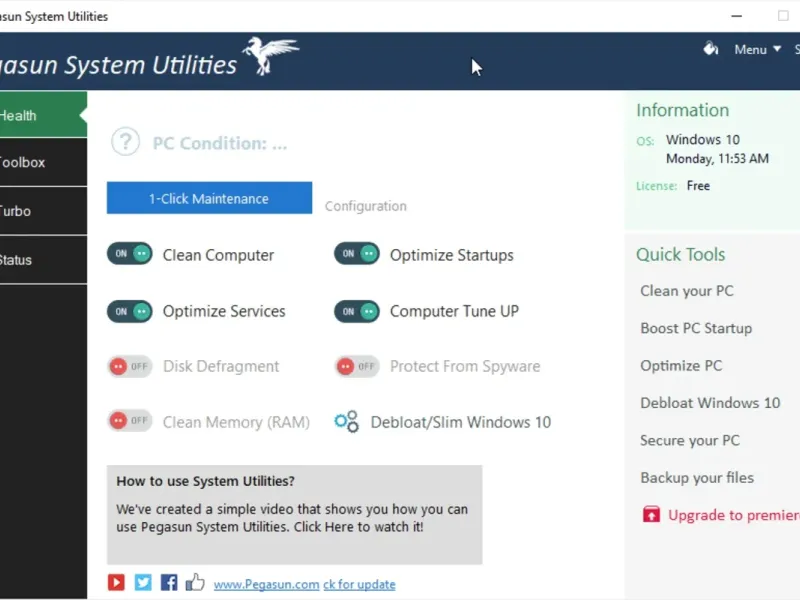Open the Facebook icon link
This screenshot has height=600, width=800.
point(169,582)
